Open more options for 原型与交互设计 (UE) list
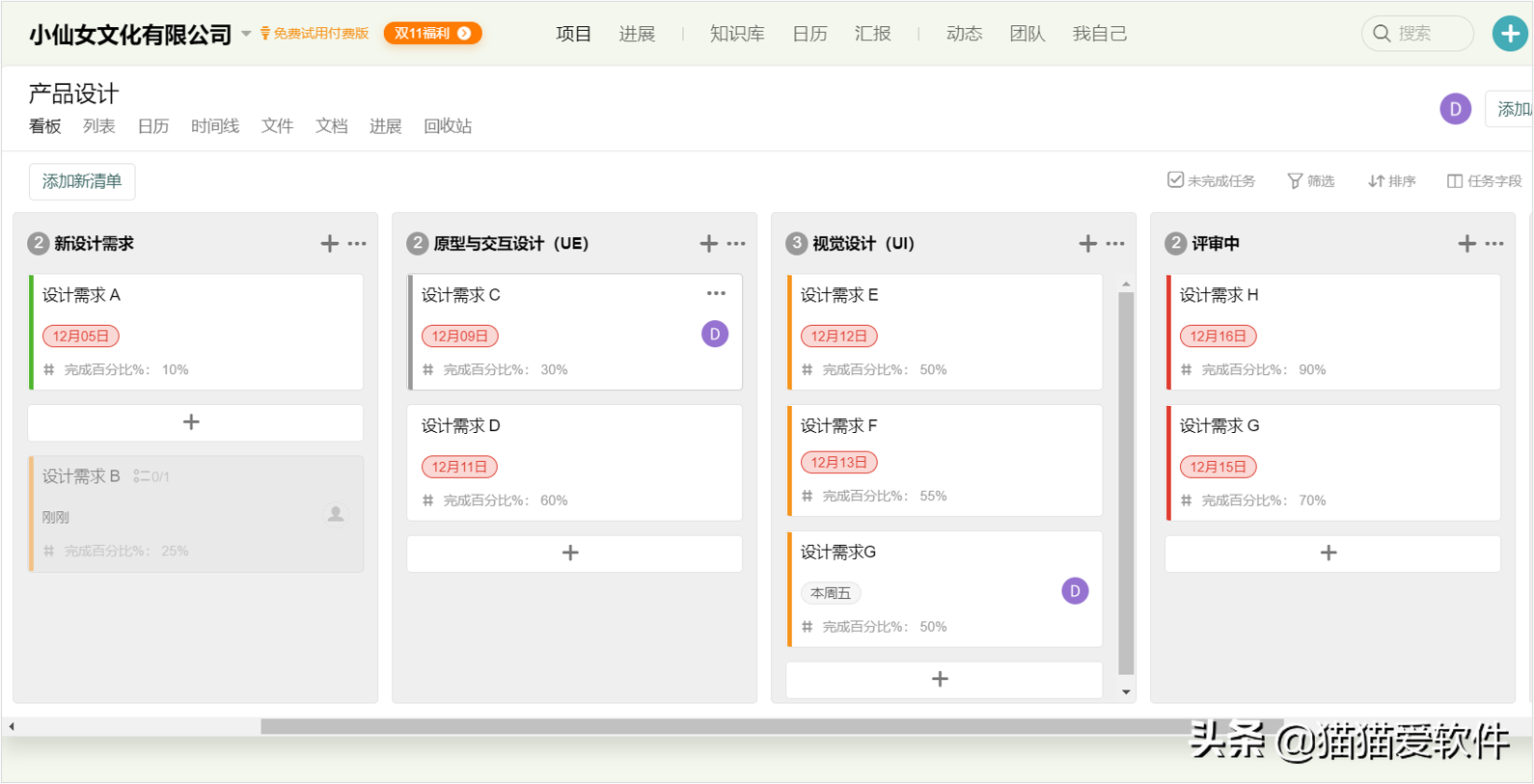This screenshot has height=784, width=1534. [x=736, y=243]
